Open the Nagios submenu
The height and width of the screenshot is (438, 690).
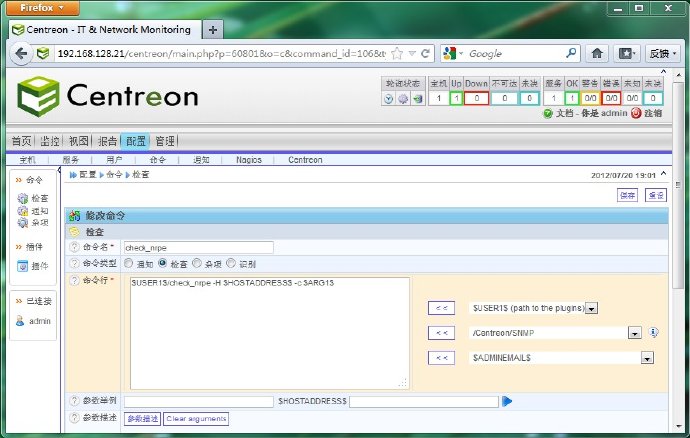[x=249, y=160]
